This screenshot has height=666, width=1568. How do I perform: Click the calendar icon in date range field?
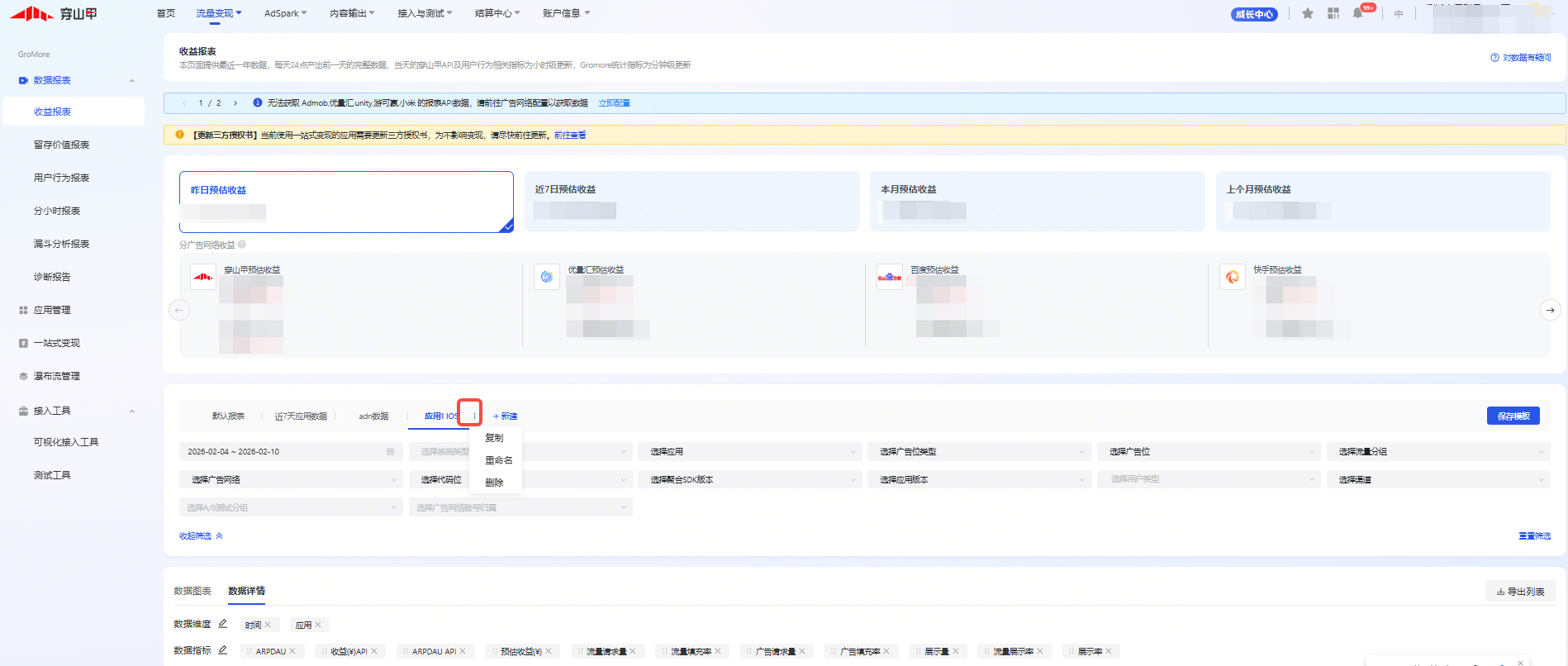click(390, 452)
